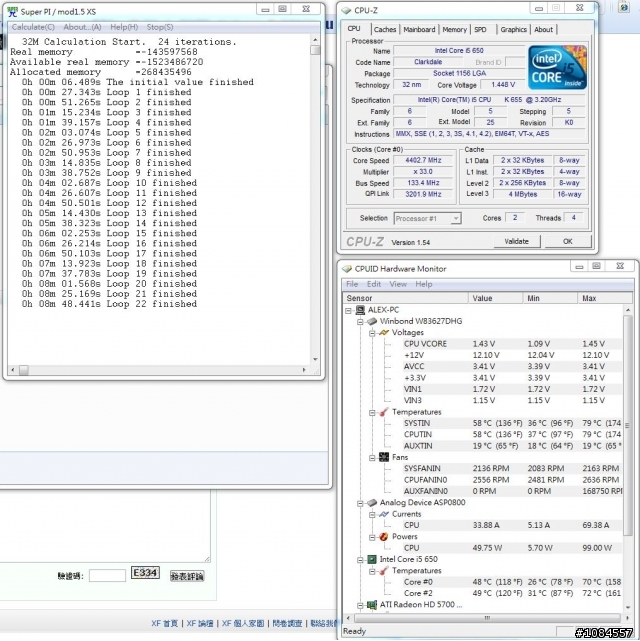
Task: Click the Super PI title bar icon
Action: (13, 11)
